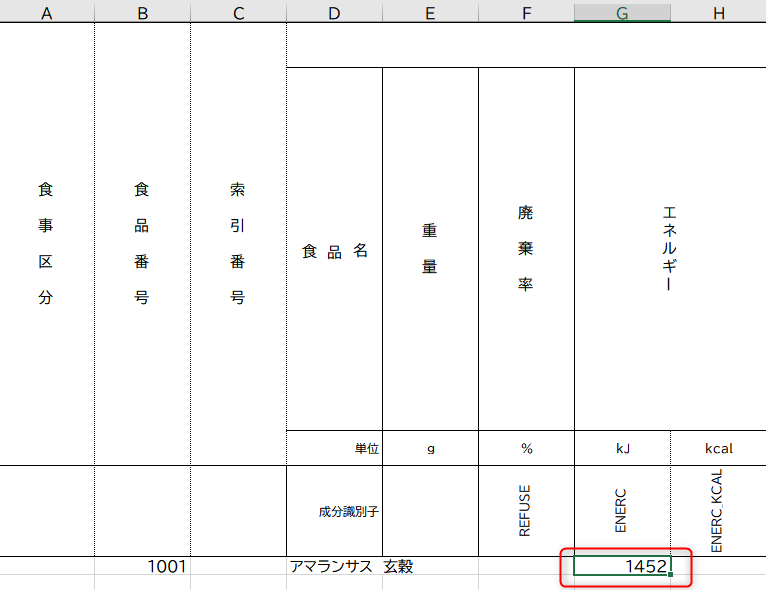This screenshot has width=766, height=590.
Task: Click the g unit cell
Action: [430, 448]
